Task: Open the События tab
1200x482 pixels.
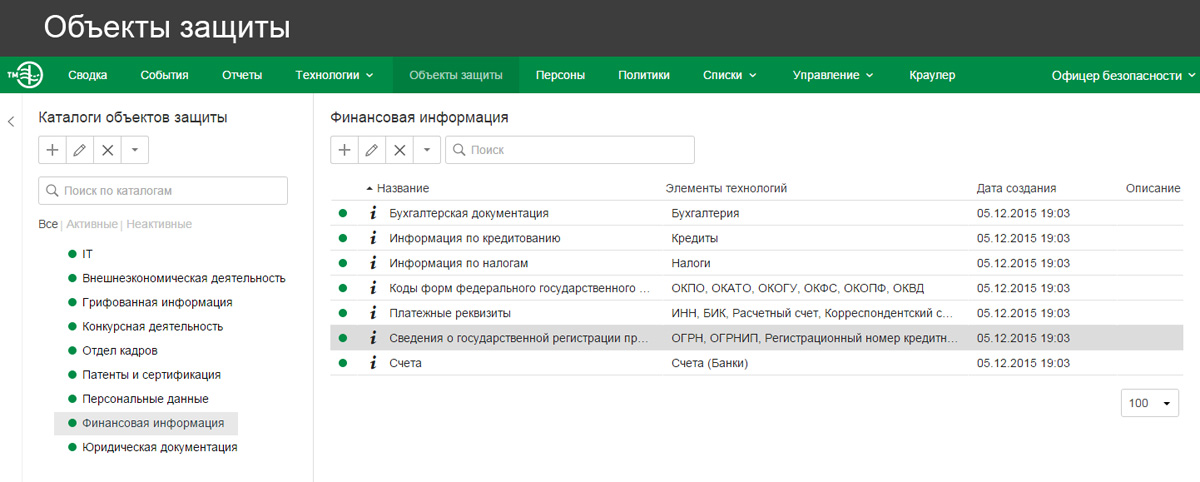Action: pyautogui.click(x=164, y=75)
